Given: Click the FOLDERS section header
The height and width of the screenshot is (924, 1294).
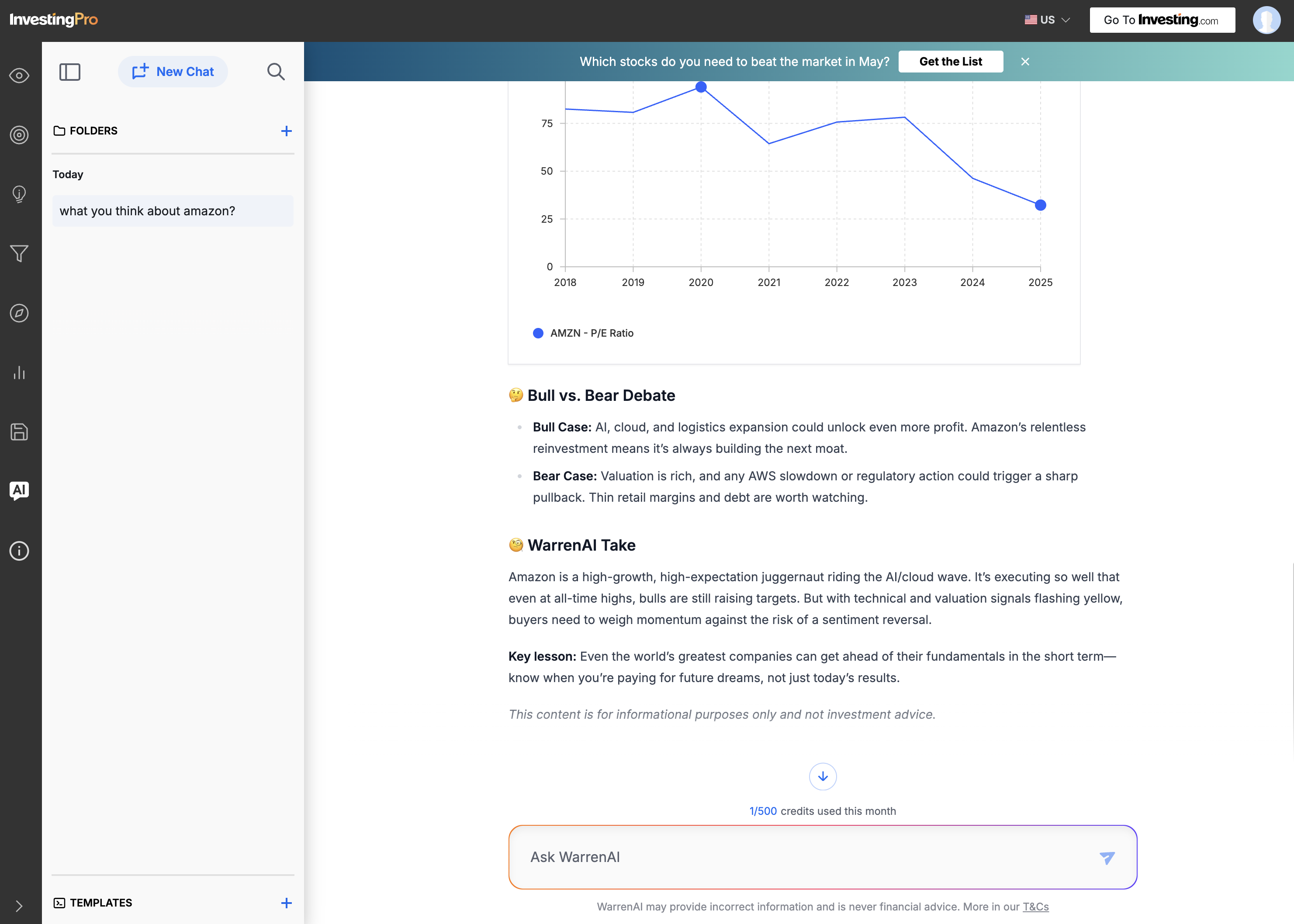Looking at the screenshot, I should [85, 131].
